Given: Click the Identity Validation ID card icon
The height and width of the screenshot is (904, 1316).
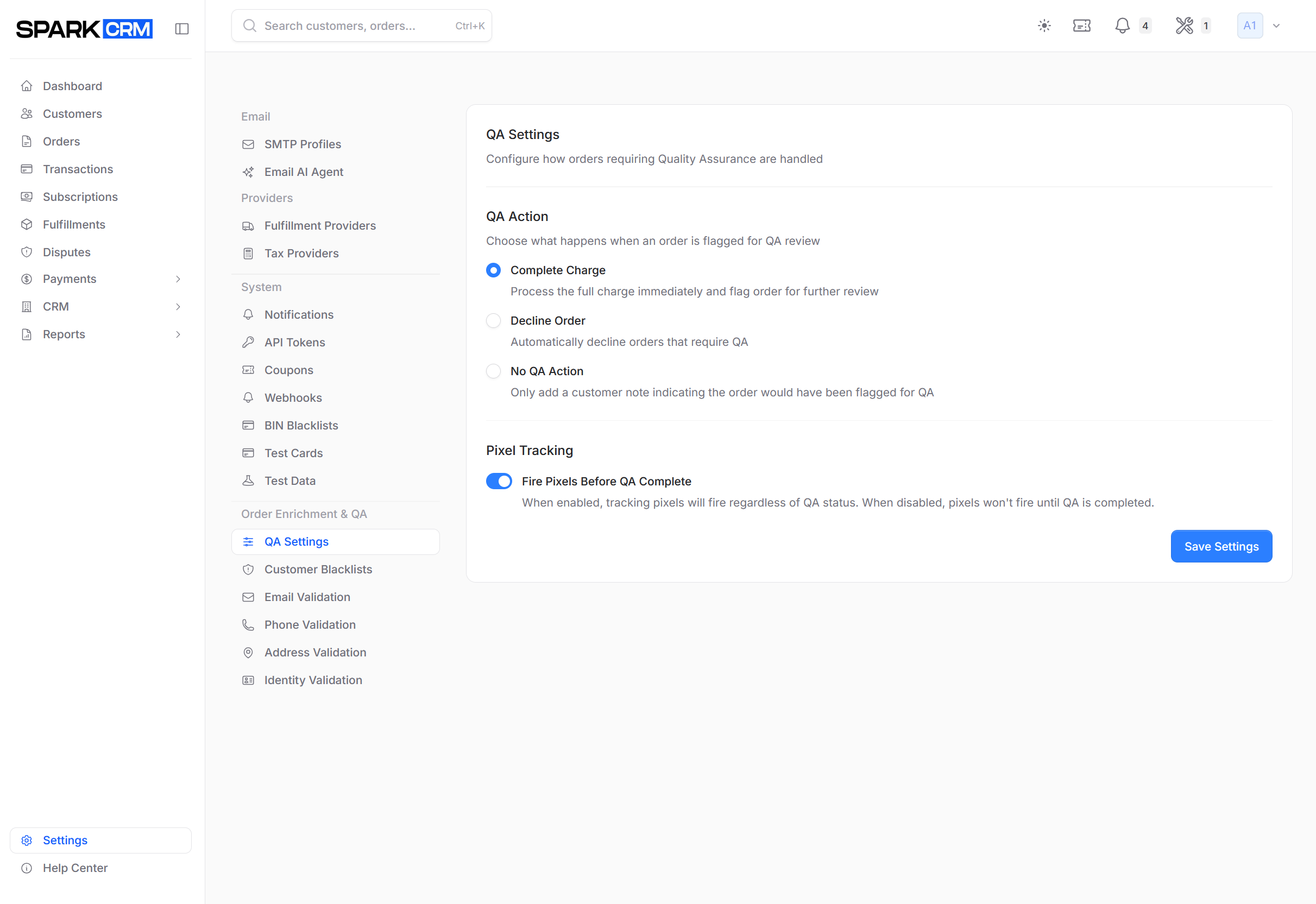Looking at the screenshot, I should click(248, 680).
